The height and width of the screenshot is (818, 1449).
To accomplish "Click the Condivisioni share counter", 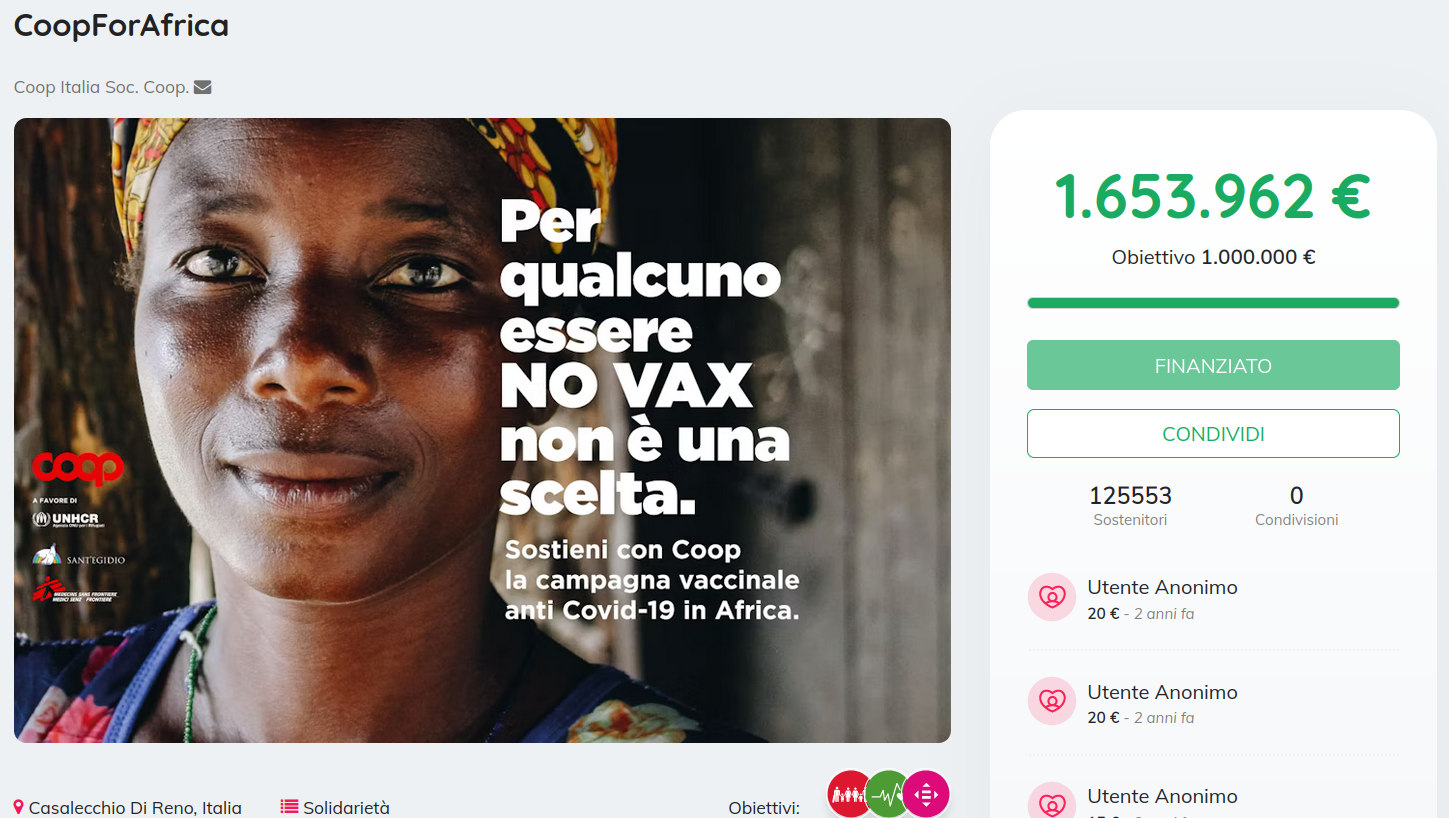I will 1296,505.
